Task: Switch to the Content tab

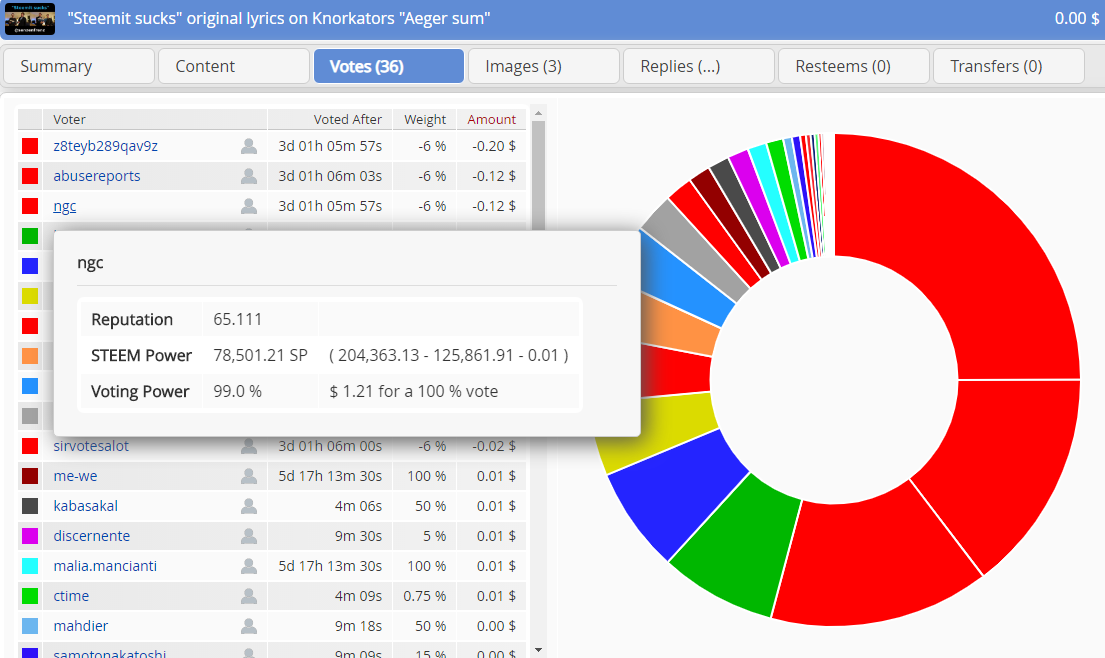Action: coord(234,66)
